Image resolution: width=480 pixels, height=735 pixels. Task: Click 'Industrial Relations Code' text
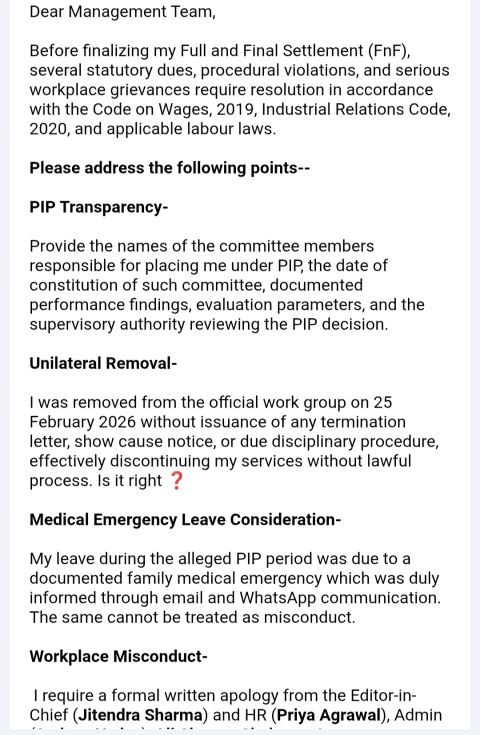click(x=356, y=109)
